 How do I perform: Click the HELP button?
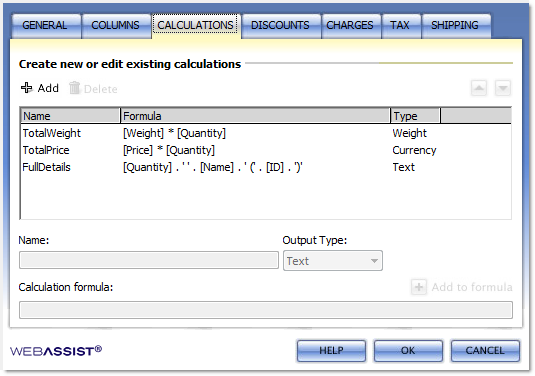coord(331,350)
